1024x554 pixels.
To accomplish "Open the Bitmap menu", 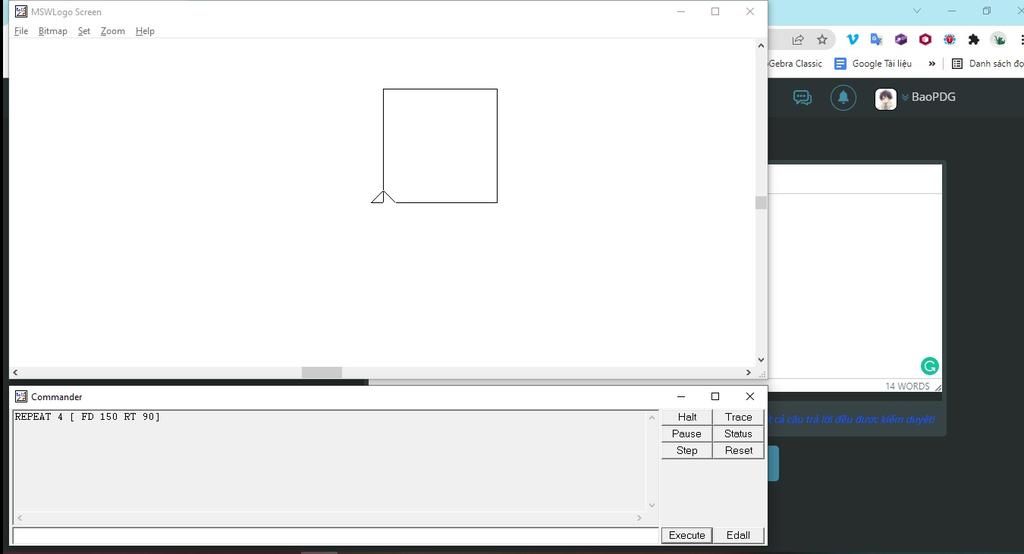I will point(52,31).
